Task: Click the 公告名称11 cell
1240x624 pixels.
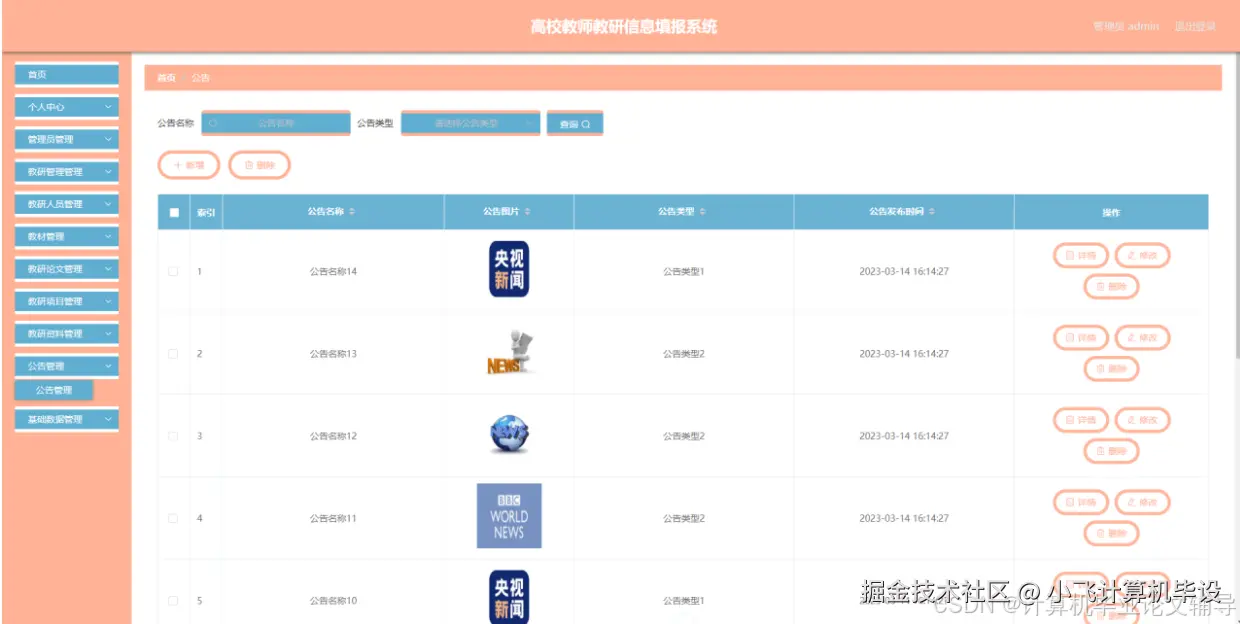Action: 333,518
